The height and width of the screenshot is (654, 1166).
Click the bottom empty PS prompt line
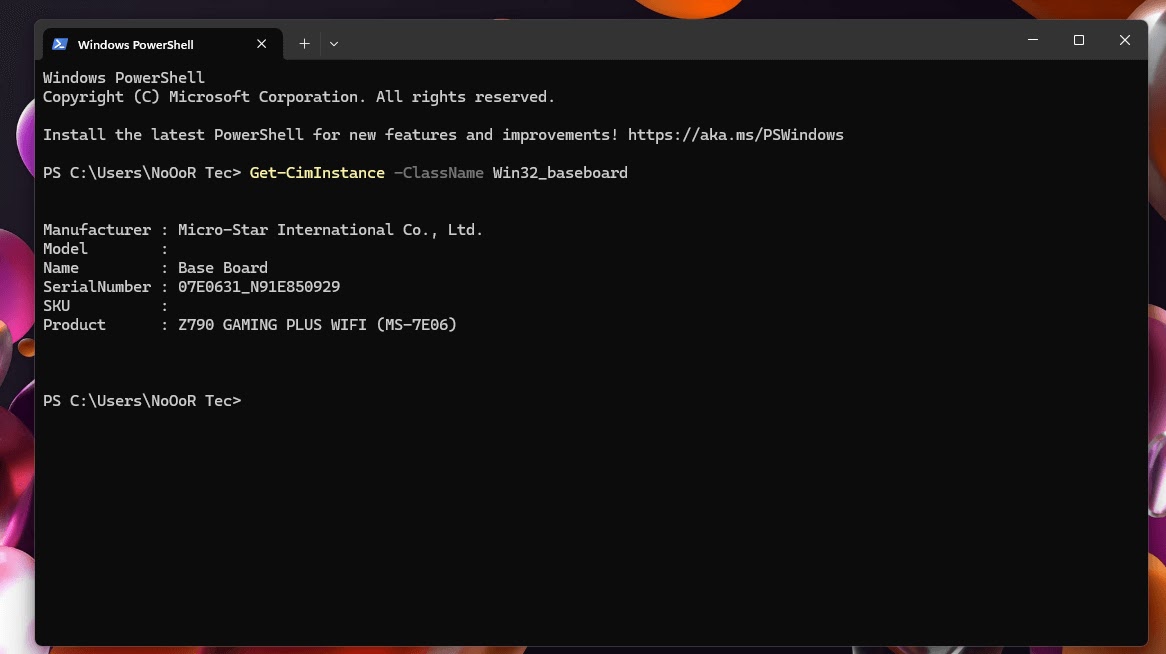pos(142,401)
